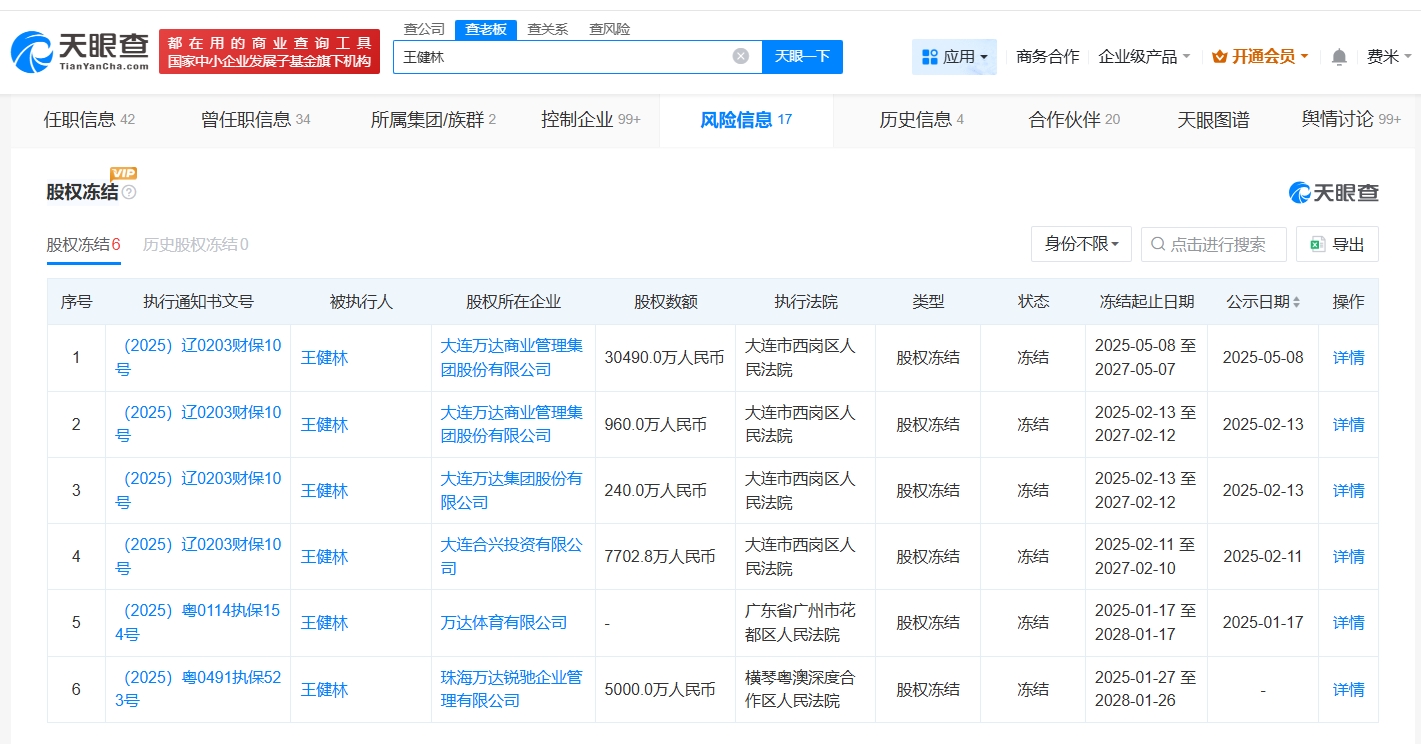The height and width of the screenshot is (744, 1421).
Task: Click the 天眼一下 search button
Action: (802, 57)
